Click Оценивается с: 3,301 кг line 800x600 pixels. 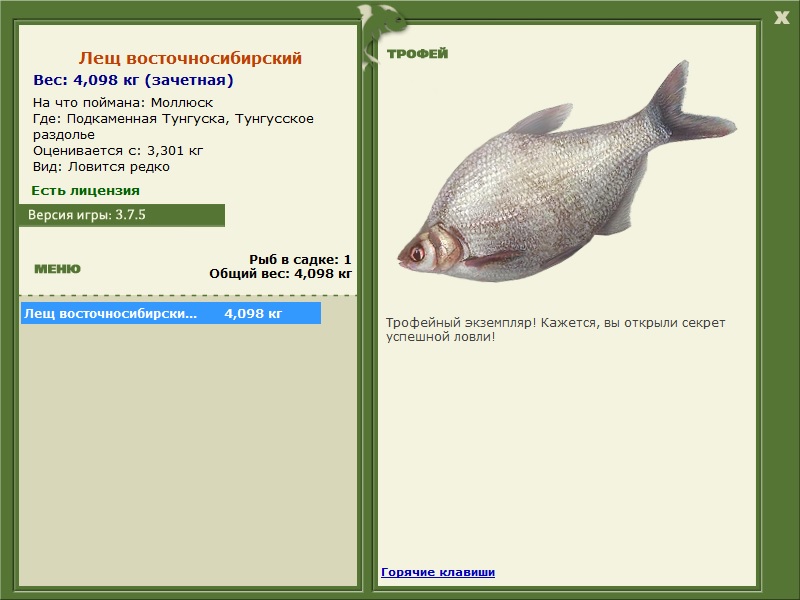click(118, 151)
